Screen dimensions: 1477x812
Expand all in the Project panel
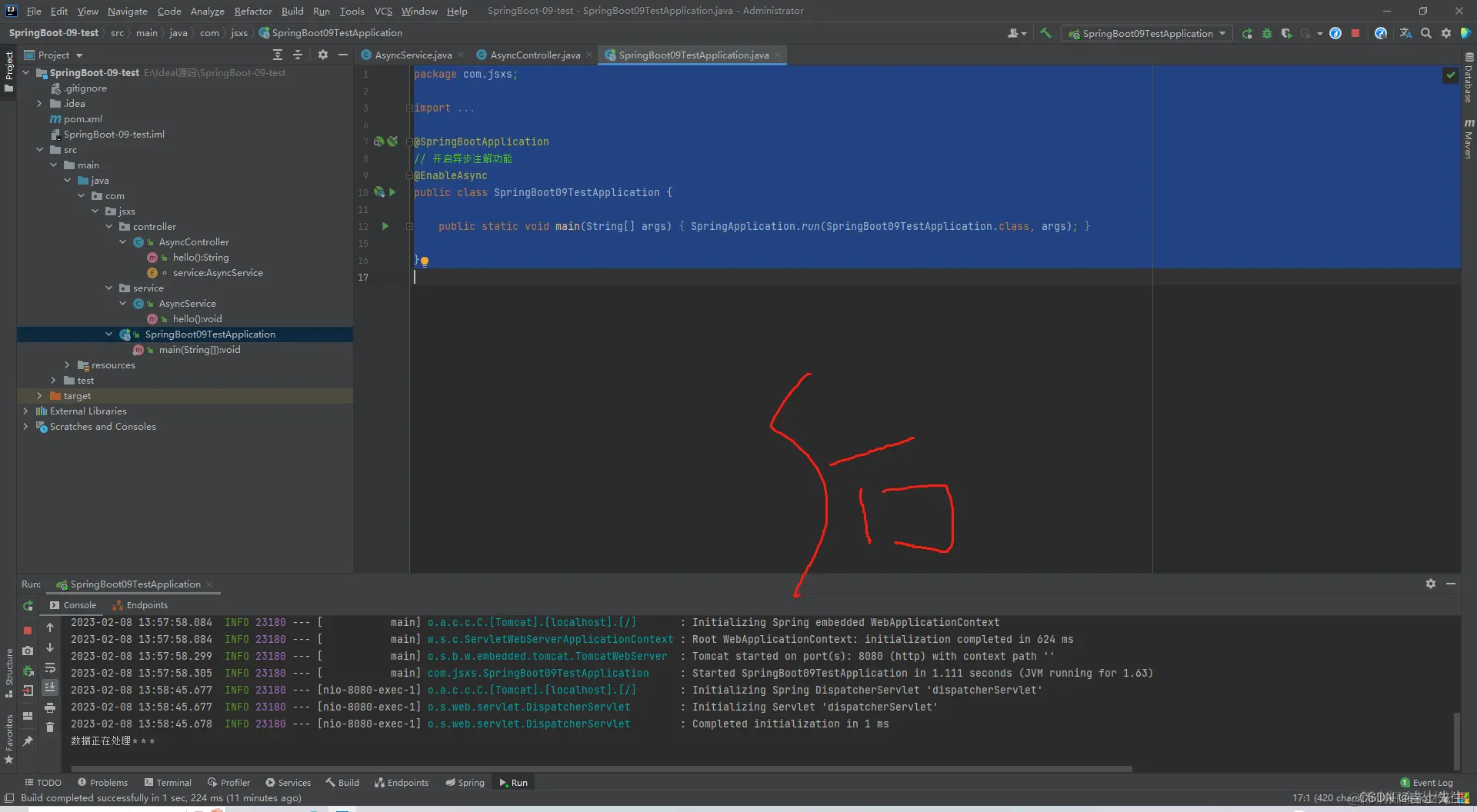tap(278, 55)
